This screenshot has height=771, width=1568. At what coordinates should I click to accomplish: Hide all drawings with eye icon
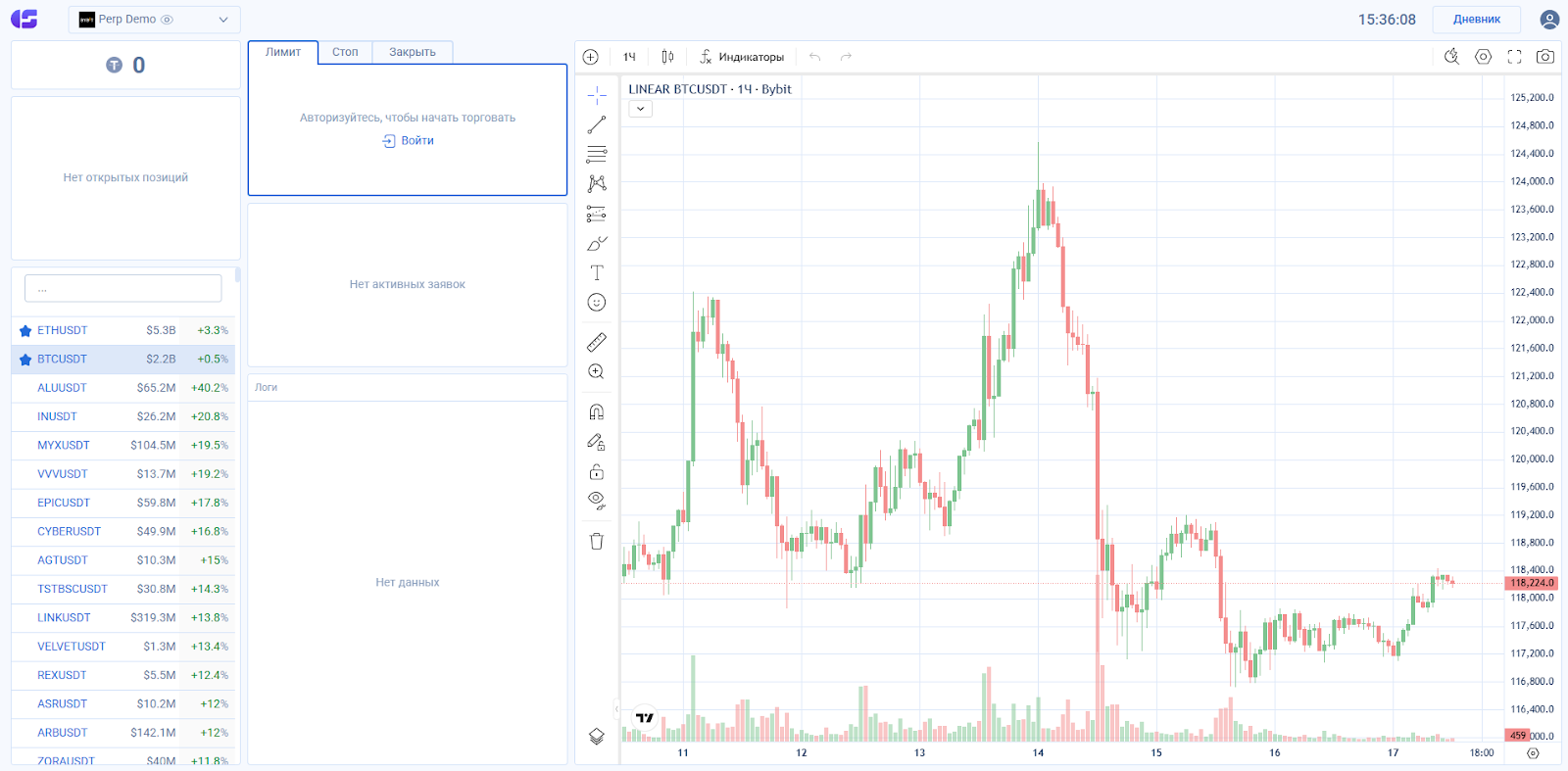pos(597,501)
